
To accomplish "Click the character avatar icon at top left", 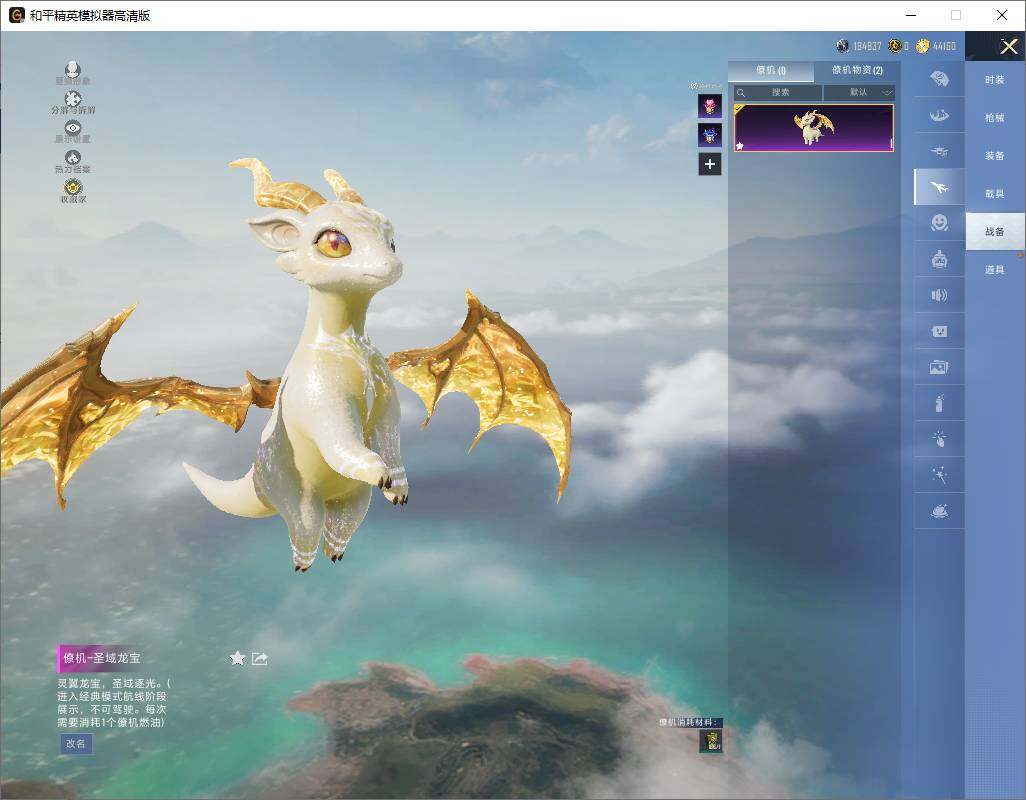I will (x=73, y=69).
